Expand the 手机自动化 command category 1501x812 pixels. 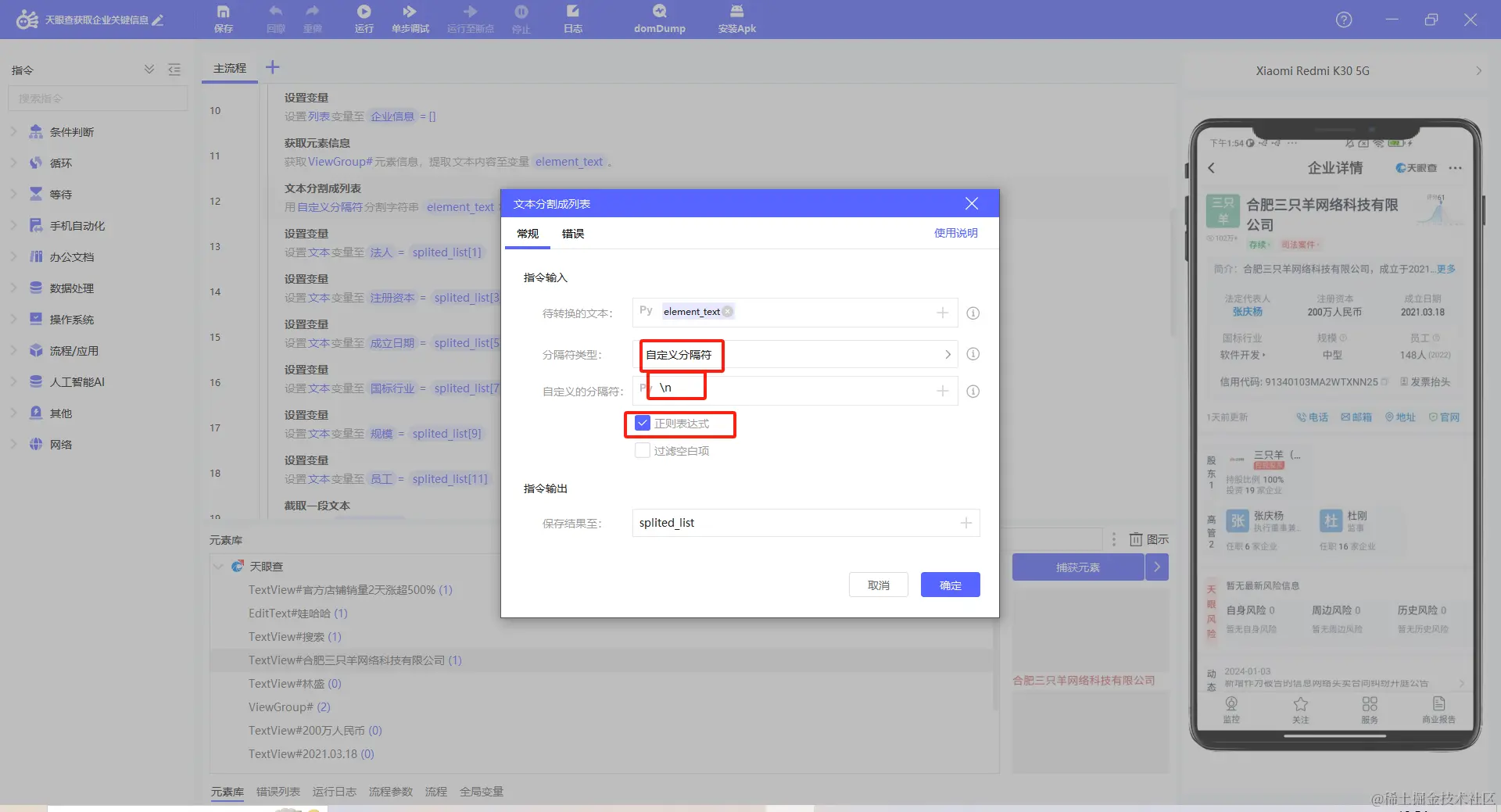click(13, 225)
